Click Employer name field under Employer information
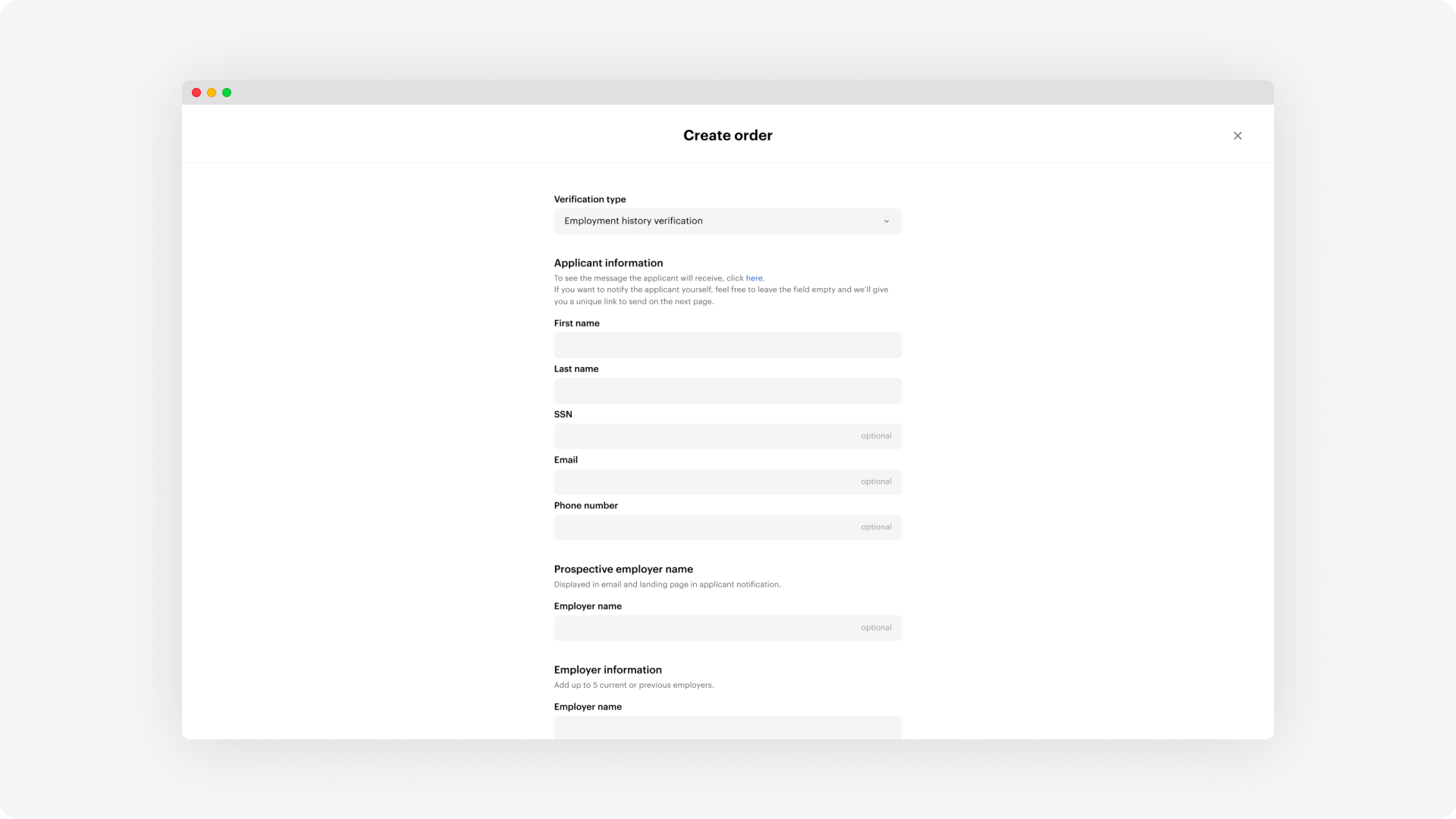The height and width of the screenshot is (819, 1456). (726, 726)
